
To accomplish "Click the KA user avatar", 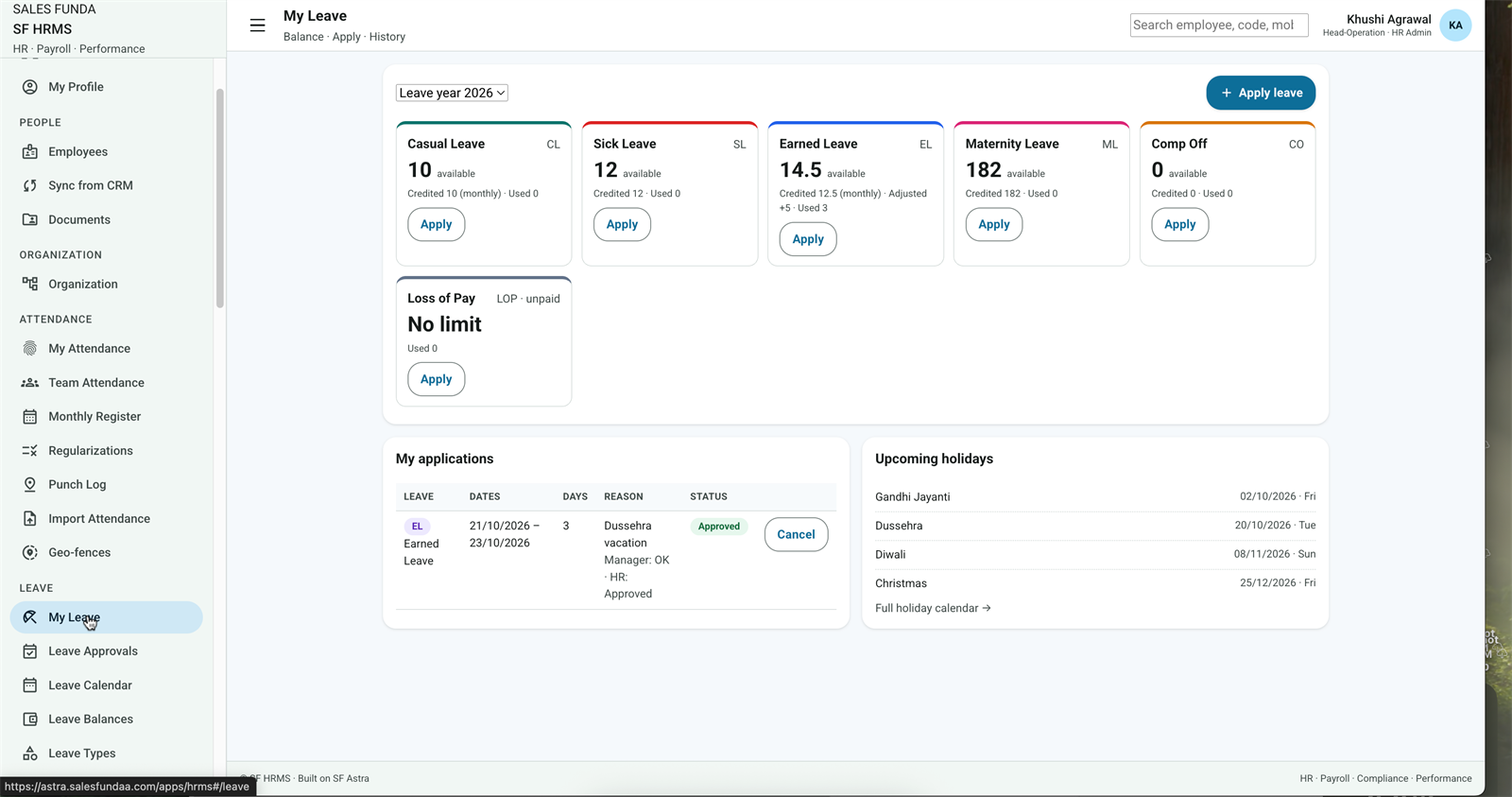I will click(1455, 26).
